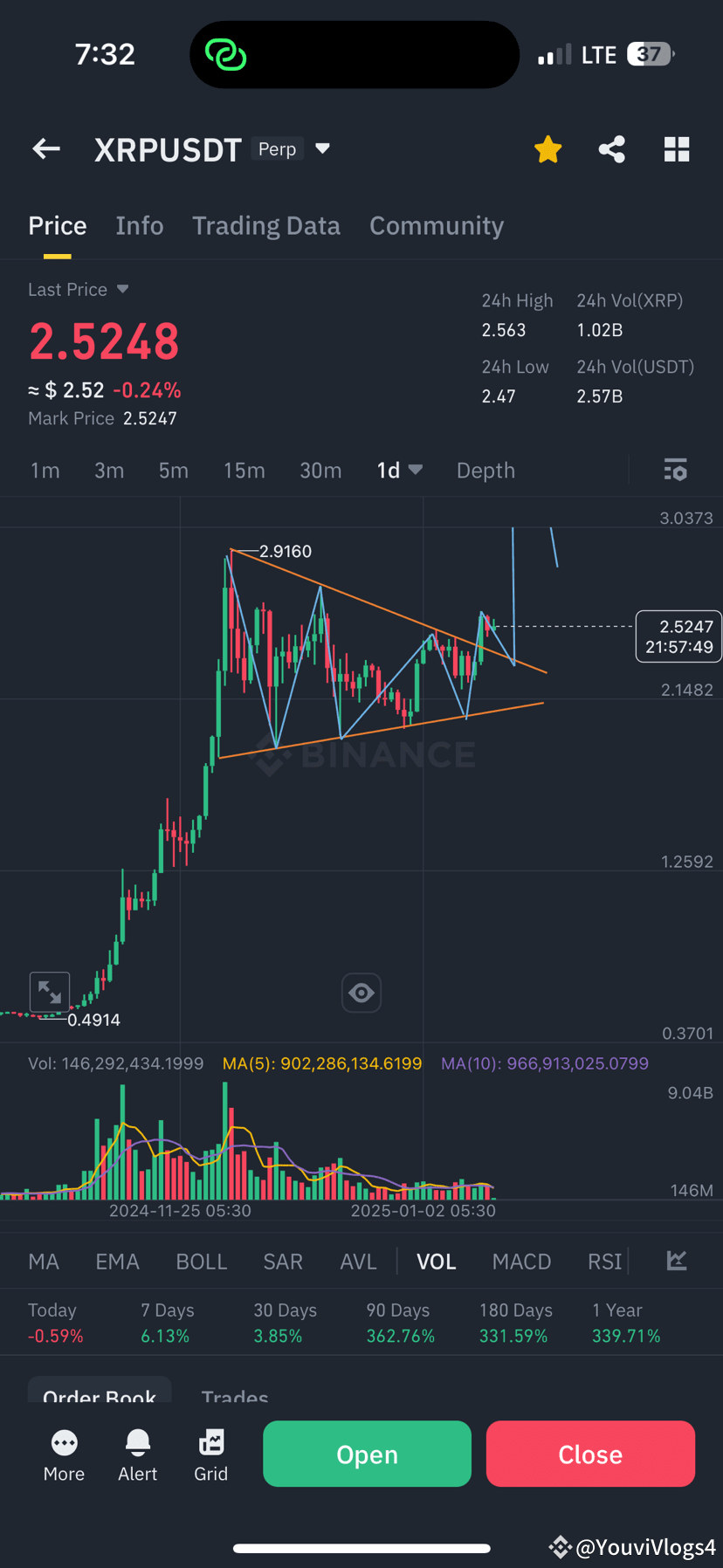Expand the XRPUSDT pair dropdown arrow
723x1568 pixels.
(322, 148)
